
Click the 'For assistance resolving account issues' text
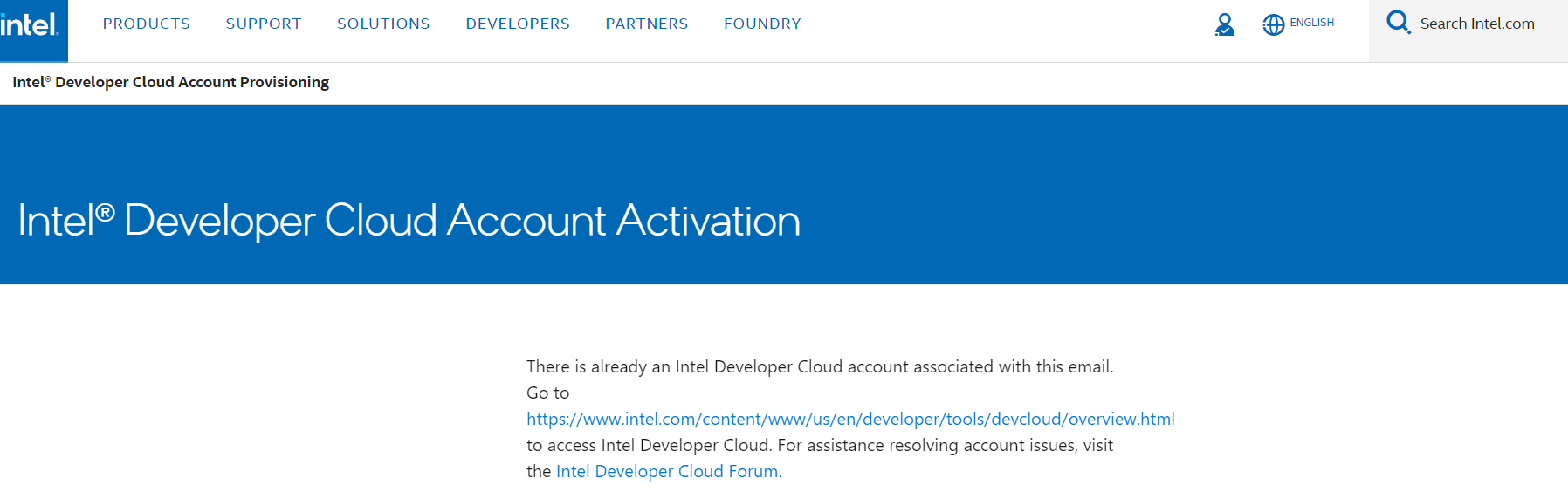945,445
